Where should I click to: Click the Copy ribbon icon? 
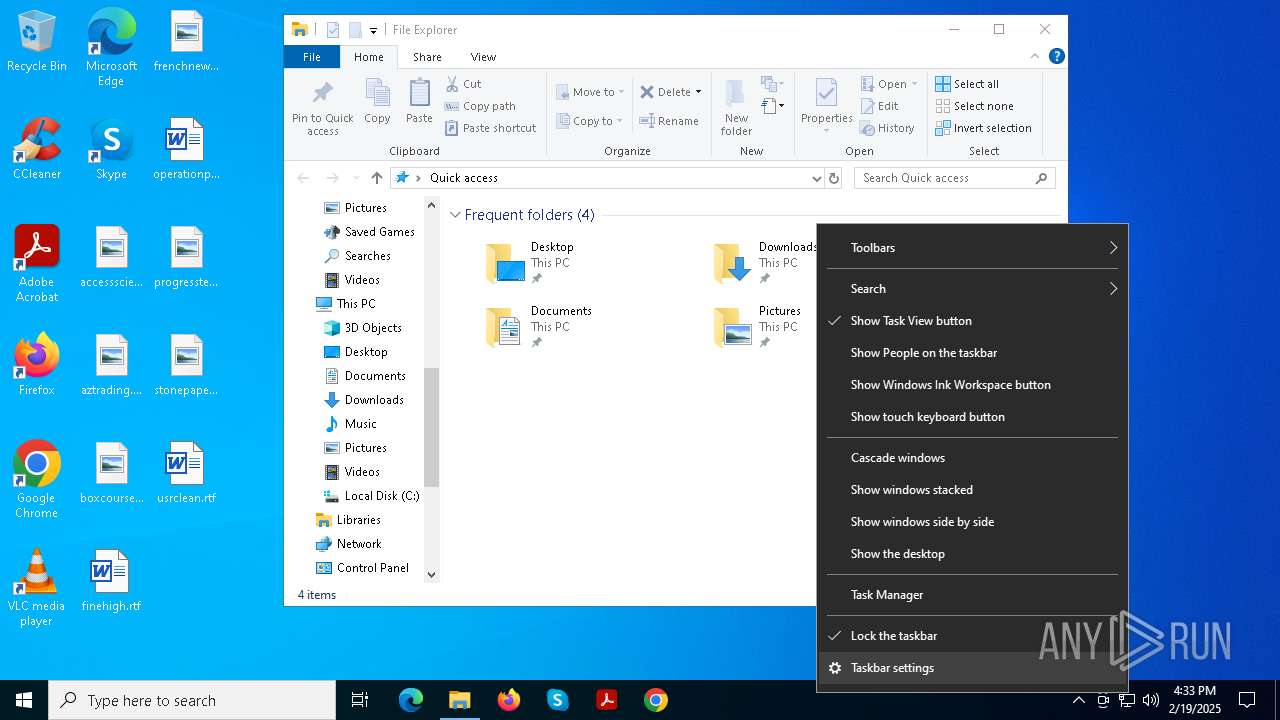pyautogui.click(x=377, y=101)
